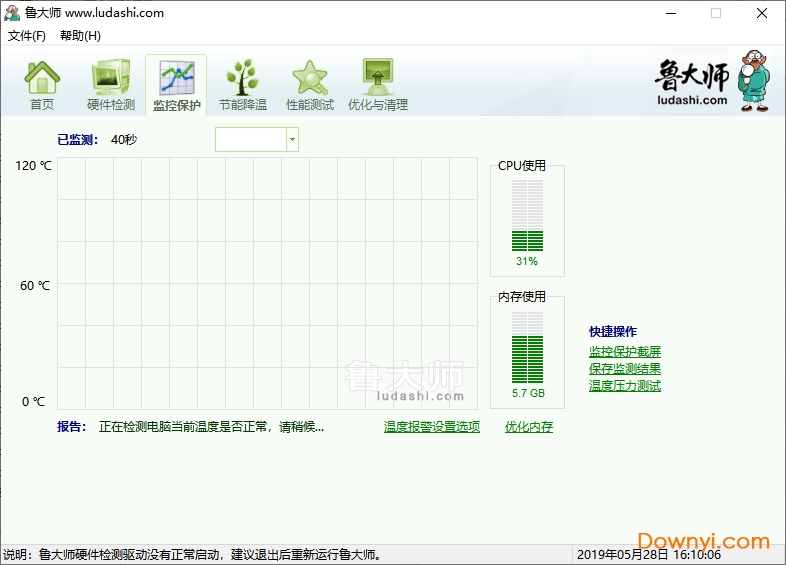Screen dimensions: 786x565
Task: Click the 保存监测结果 link
Action: click(625, 369)
